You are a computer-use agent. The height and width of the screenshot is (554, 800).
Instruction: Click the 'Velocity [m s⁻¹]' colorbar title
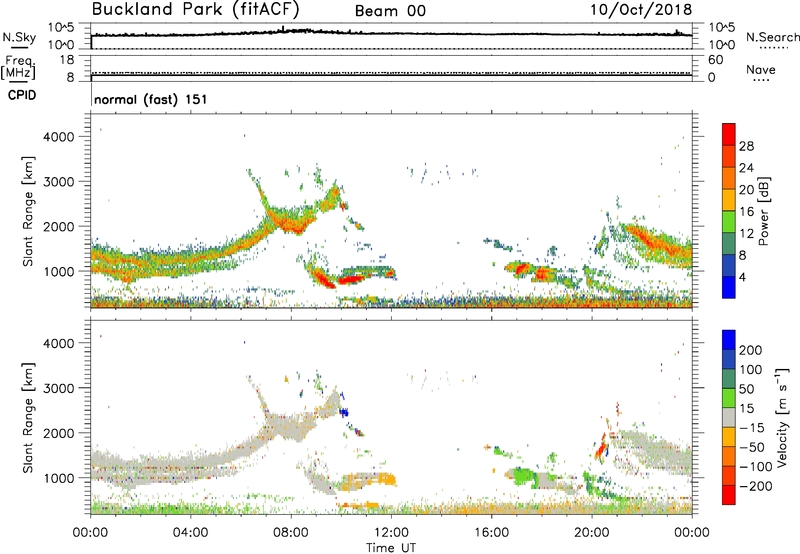pyautogui.click(x=781, y=417)
